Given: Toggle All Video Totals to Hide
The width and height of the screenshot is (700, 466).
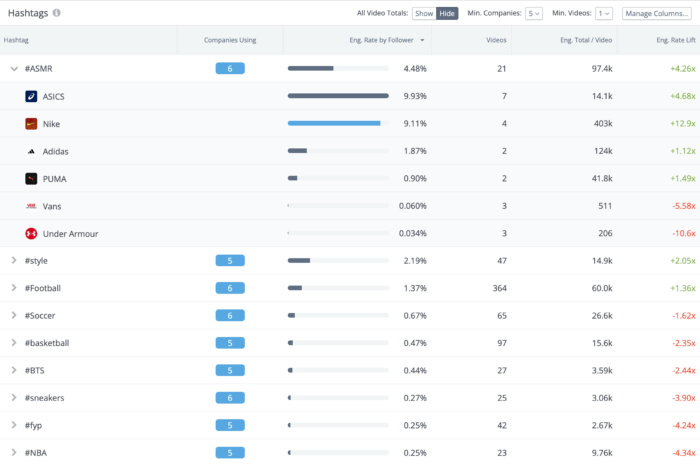Looking at the screenshot, I should tap(447, 13).
